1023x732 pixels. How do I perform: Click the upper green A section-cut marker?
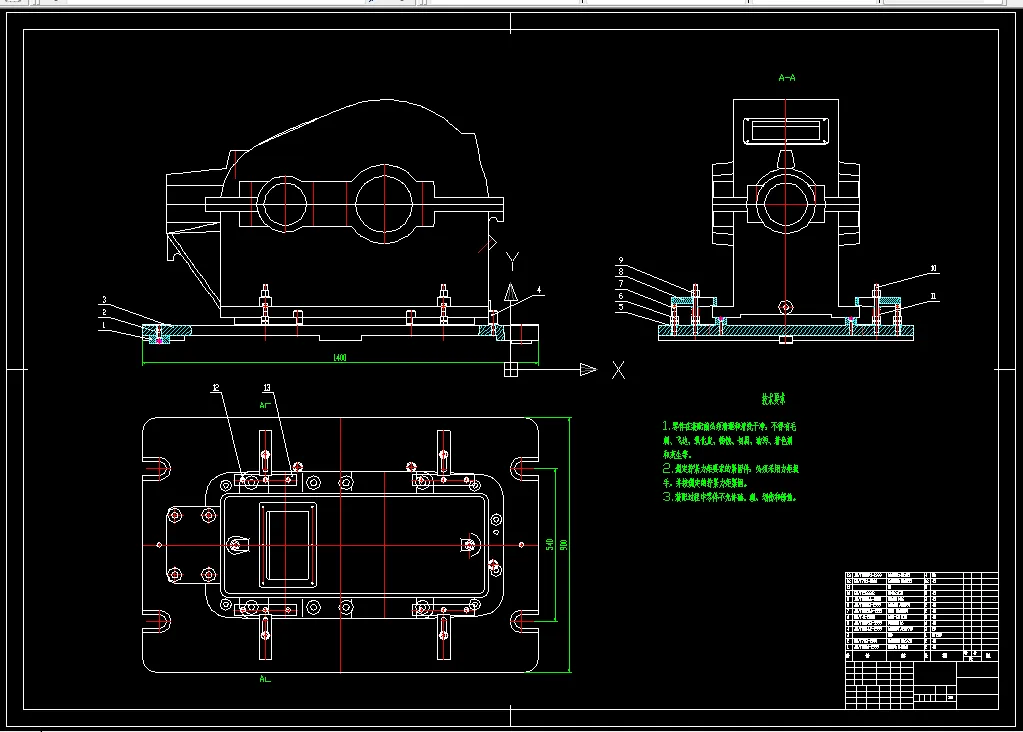click(264, 405)
